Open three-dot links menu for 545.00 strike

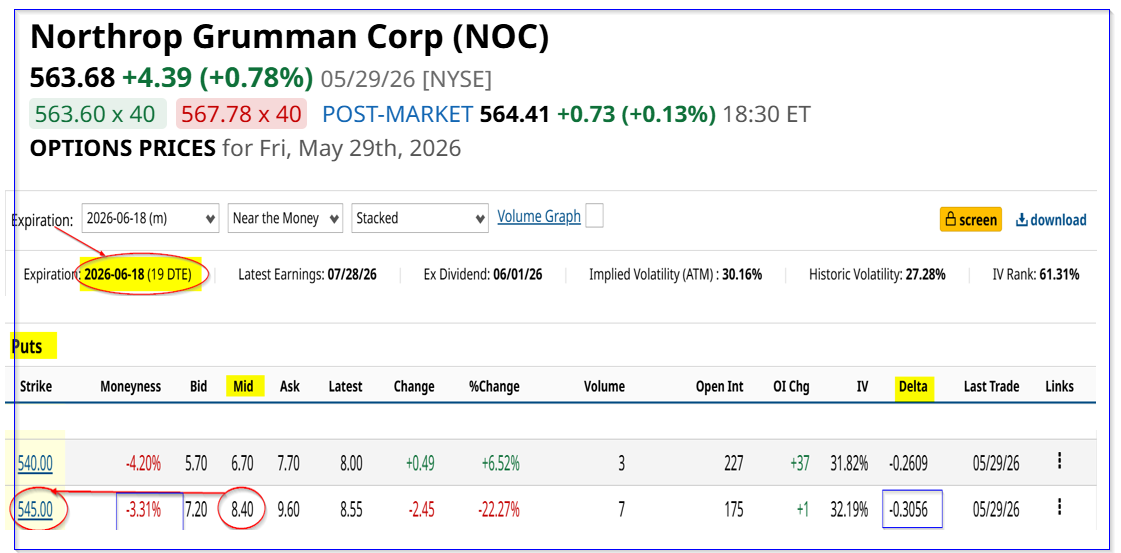1059,509
